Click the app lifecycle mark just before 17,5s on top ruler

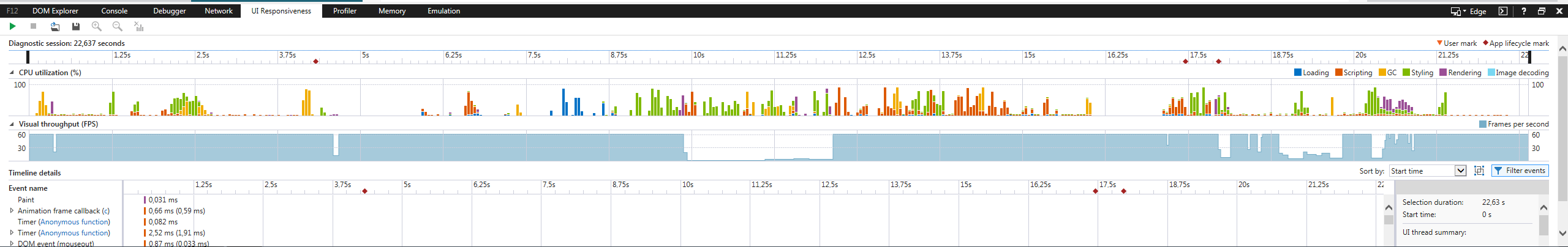(1186, 61)
